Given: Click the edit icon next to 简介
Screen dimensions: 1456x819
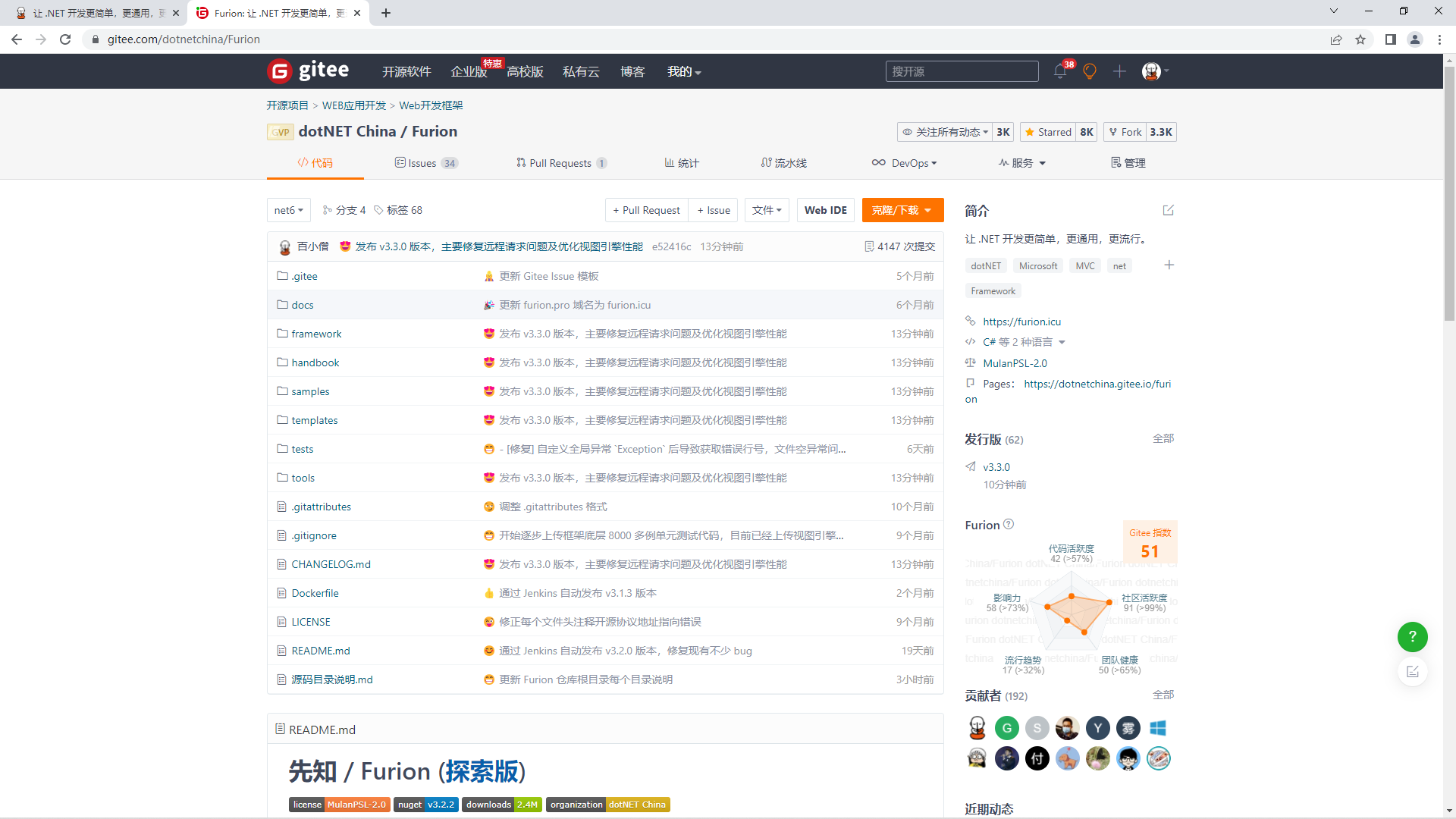Looking at the screenshot, I should tap(1168, 210).
